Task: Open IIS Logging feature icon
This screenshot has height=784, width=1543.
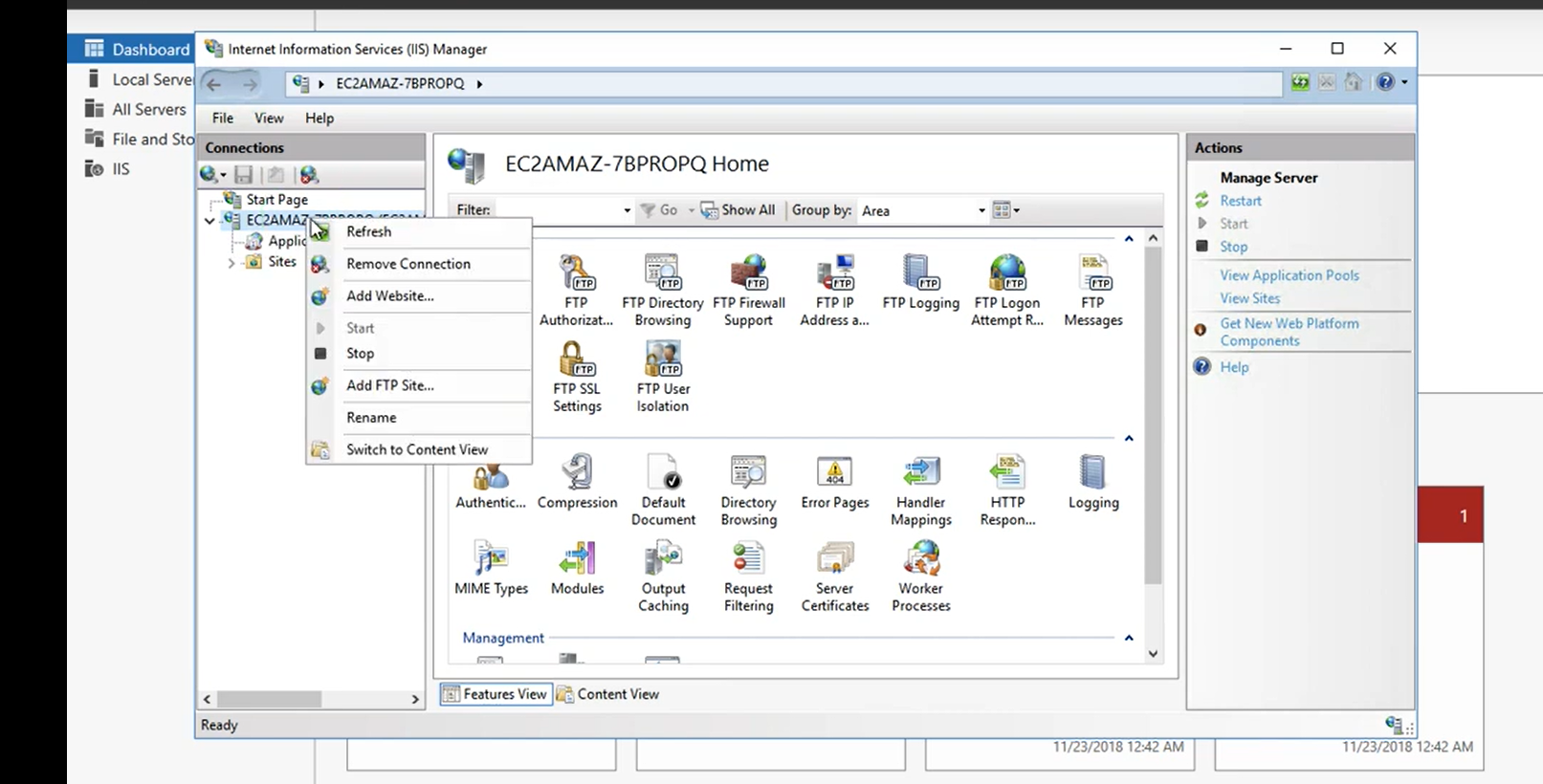Action: coord(1093,482)
